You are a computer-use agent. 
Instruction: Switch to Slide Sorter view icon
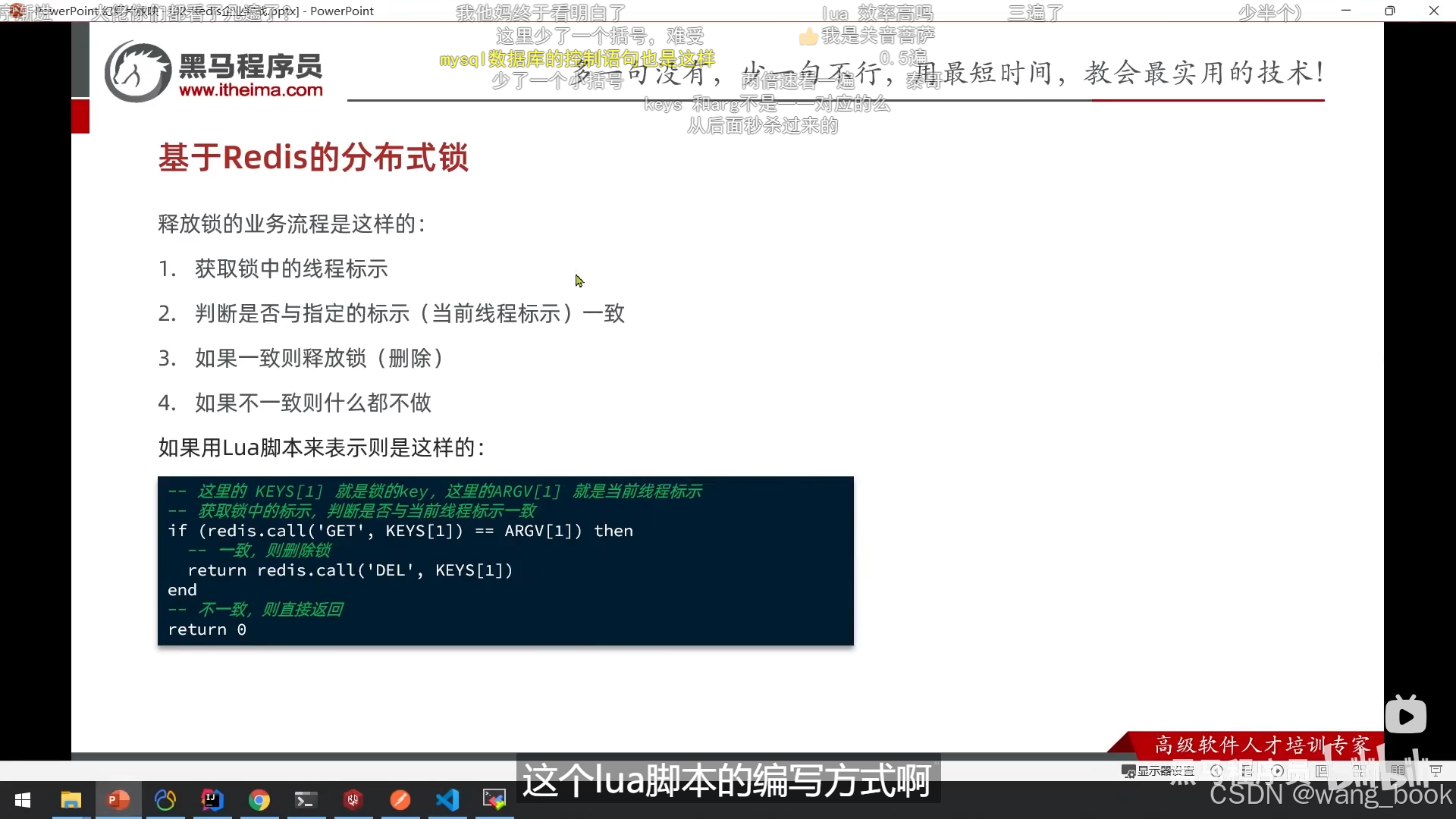tap(1360, 770)
